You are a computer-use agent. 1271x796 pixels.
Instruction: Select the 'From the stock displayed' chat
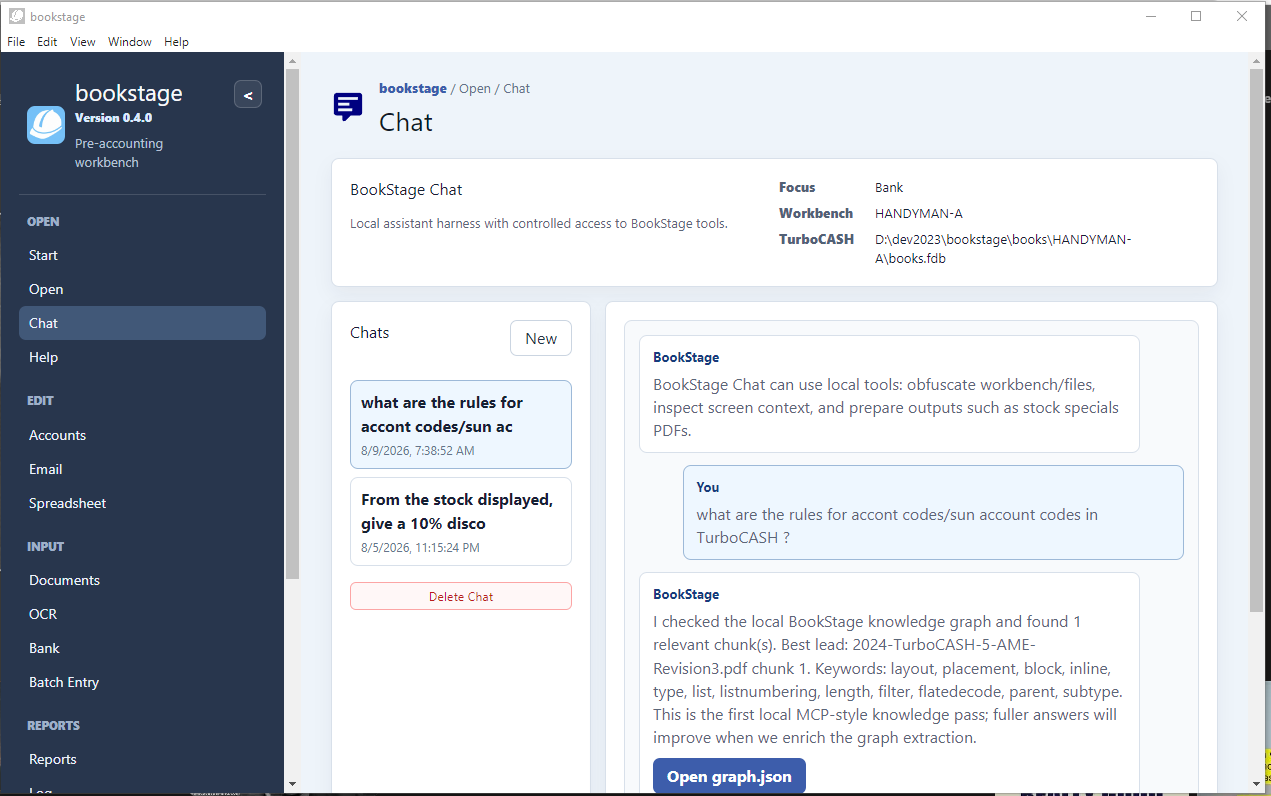461,521
